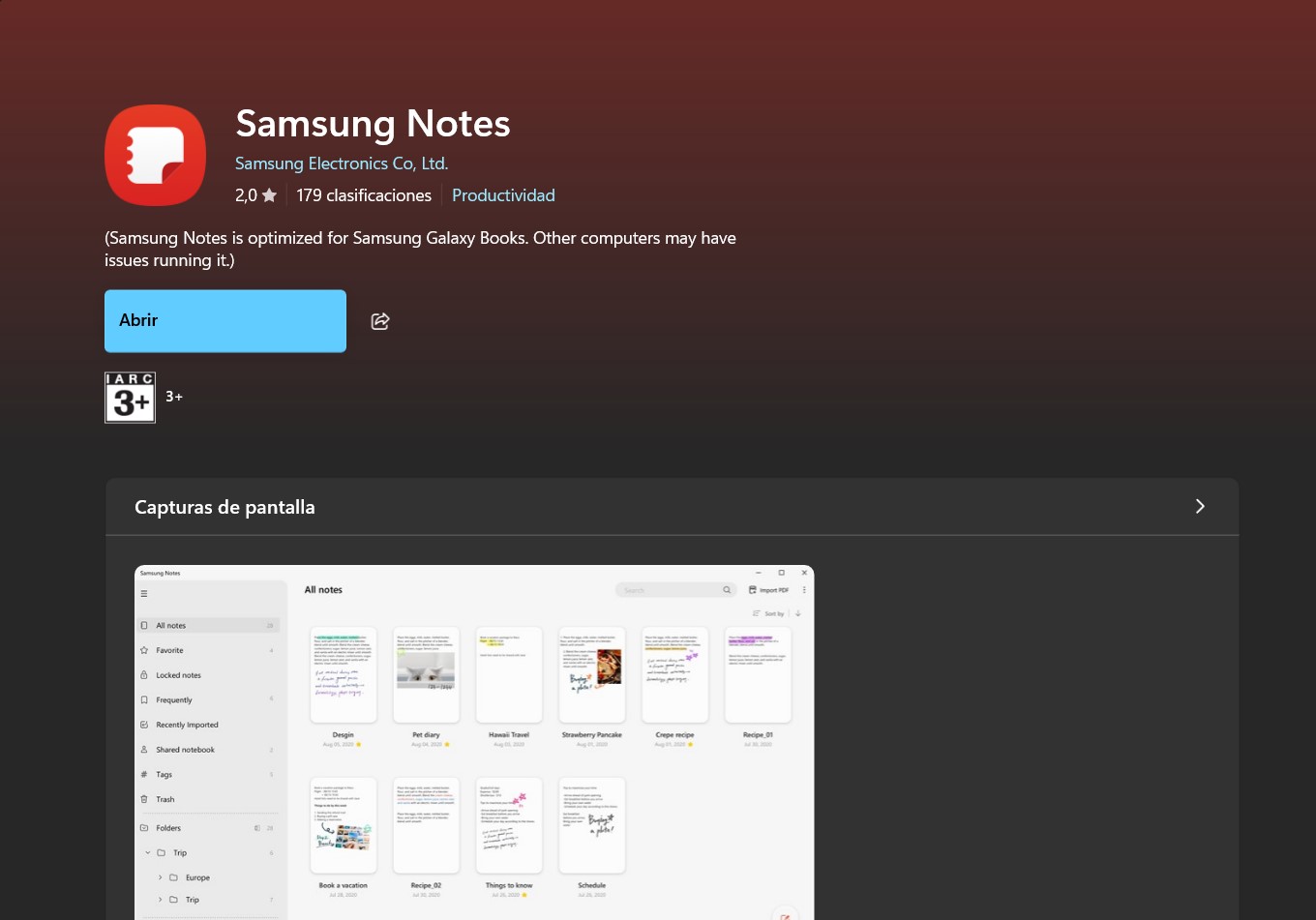
Task: Click the Capturas de pantalla heading
Action: tap(224, 507)
